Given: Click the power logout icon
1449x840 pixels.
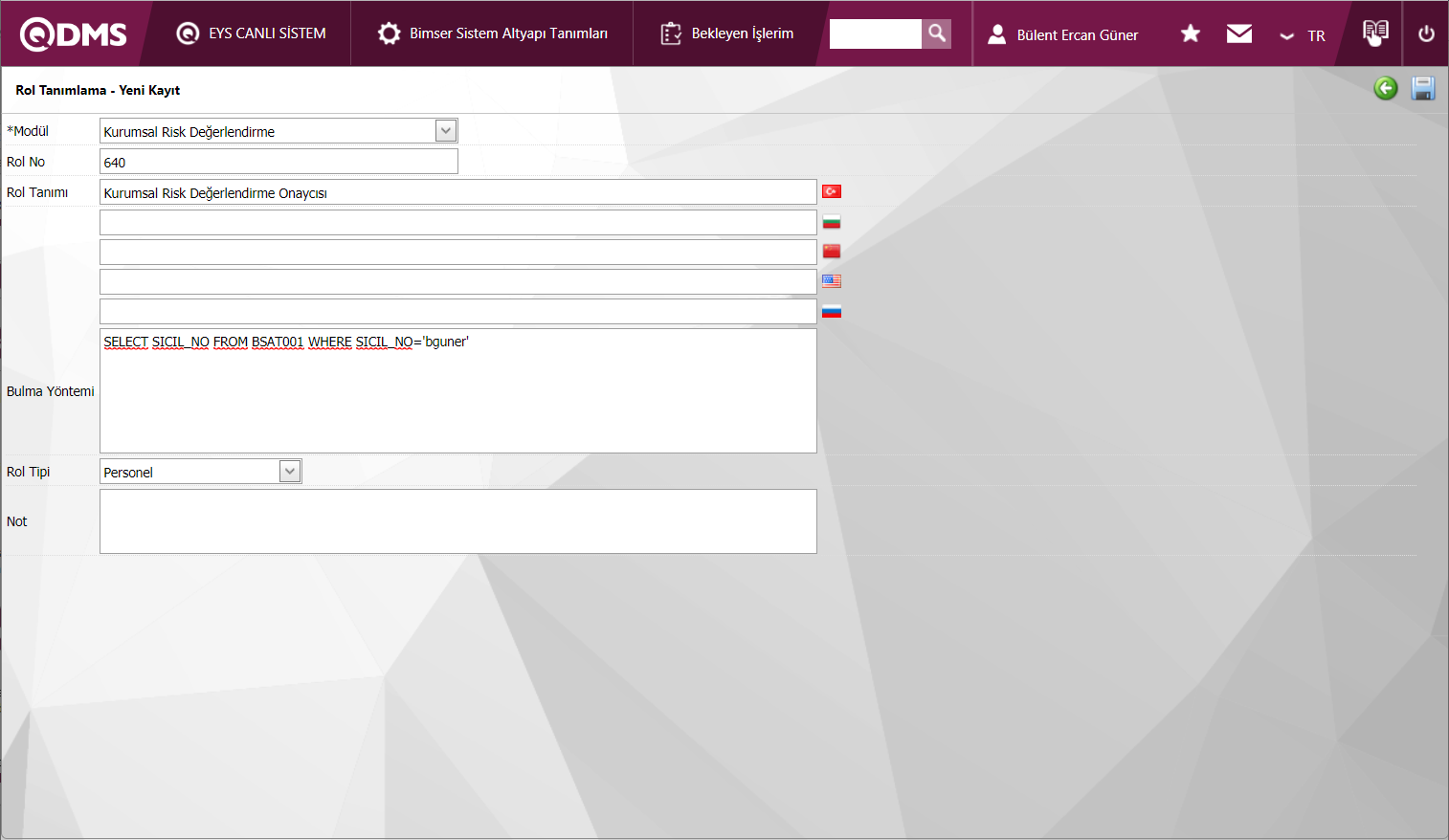Looking at the screenshot, I should tap(1426, 33).
